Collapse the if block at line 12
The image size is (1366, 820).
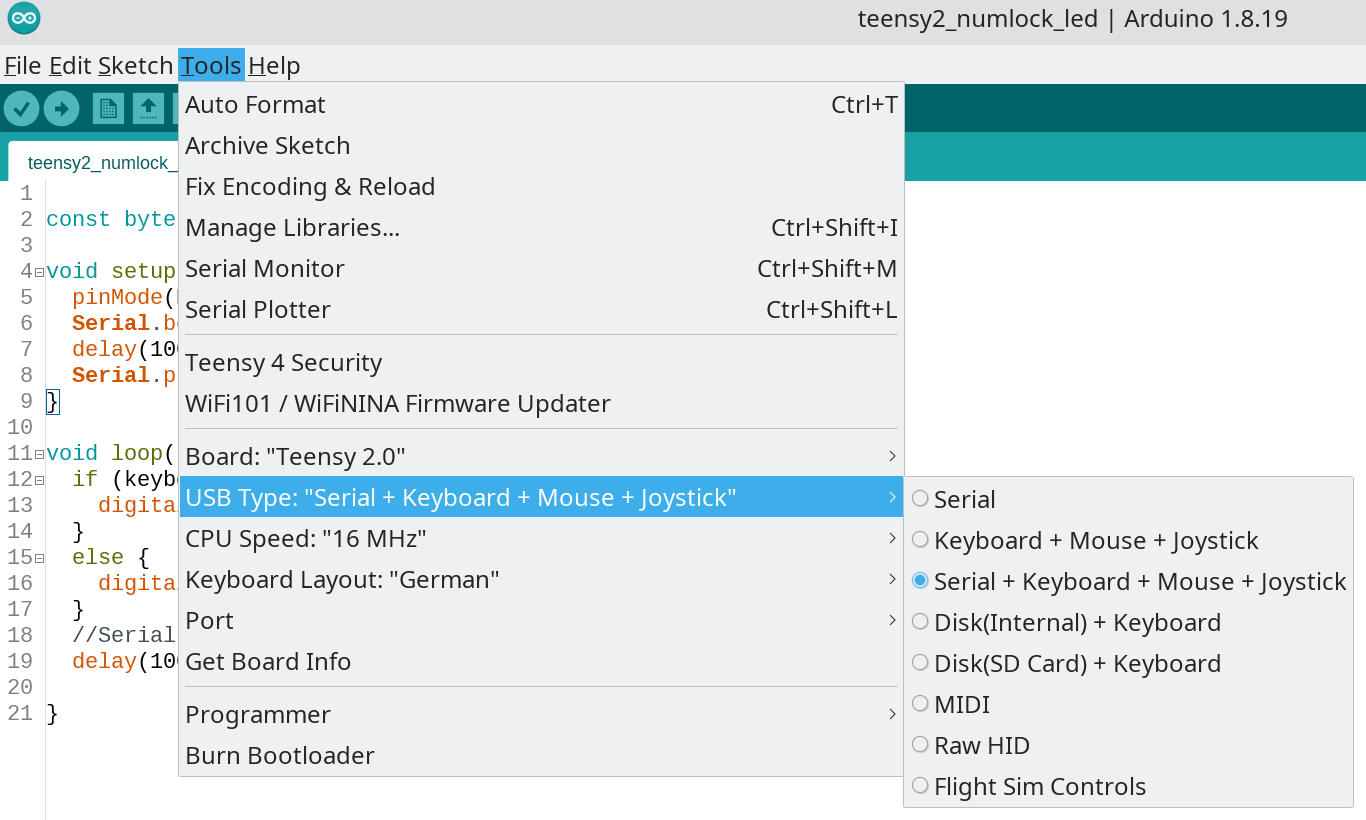(39, 480)
